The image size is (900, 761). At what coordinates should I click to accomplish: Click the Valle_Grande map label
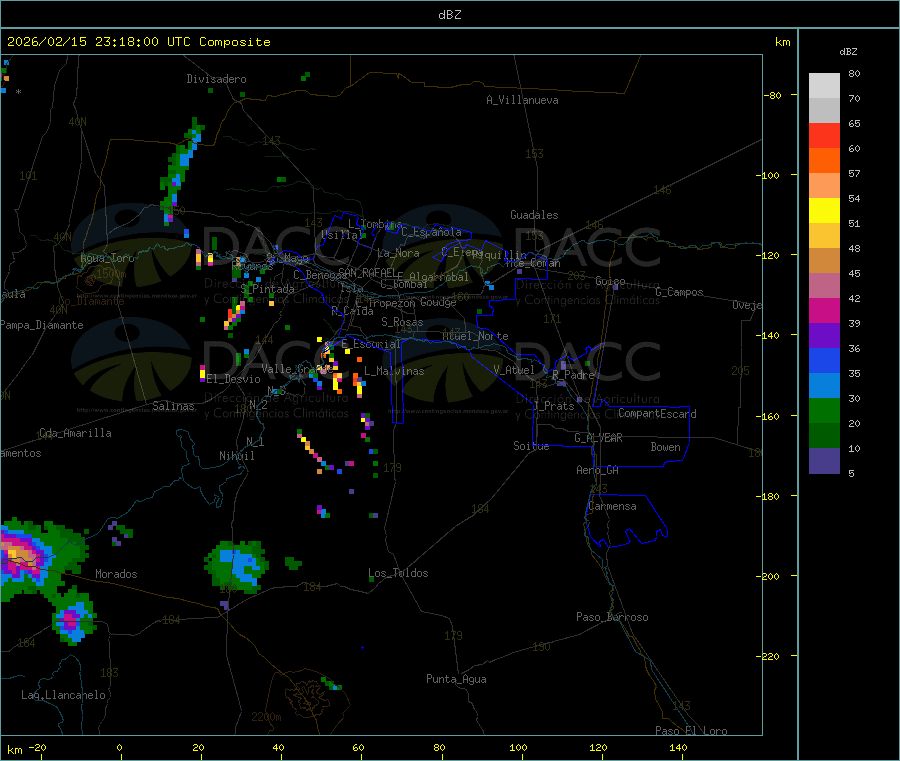click(x=296, y=369)
